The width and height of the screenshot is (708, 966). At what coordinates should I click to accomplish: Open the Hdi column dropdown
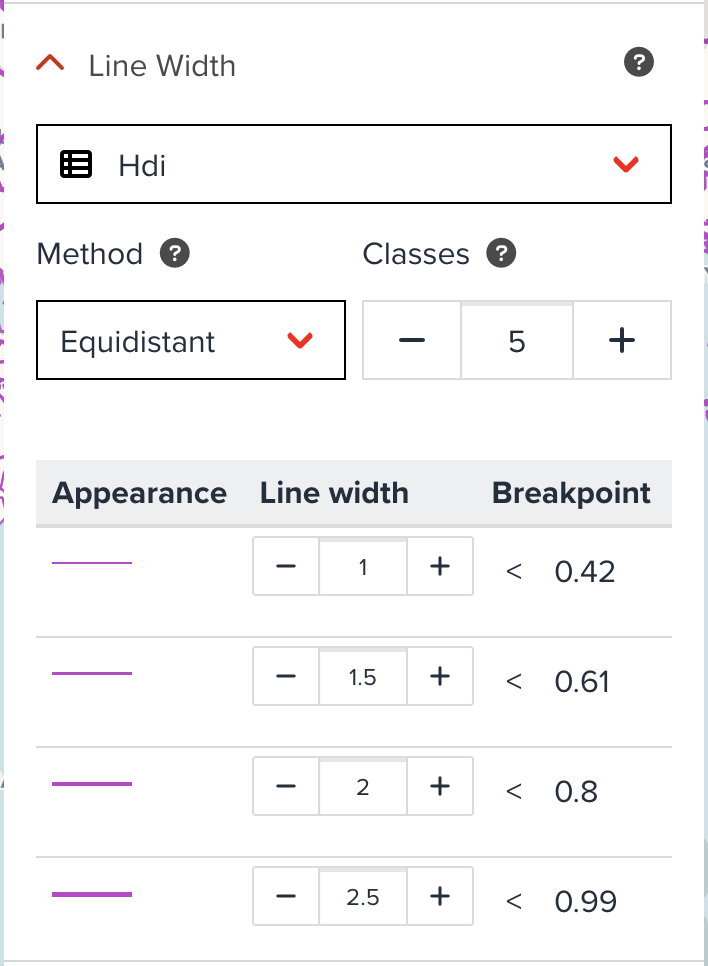[x=626, y=163]
